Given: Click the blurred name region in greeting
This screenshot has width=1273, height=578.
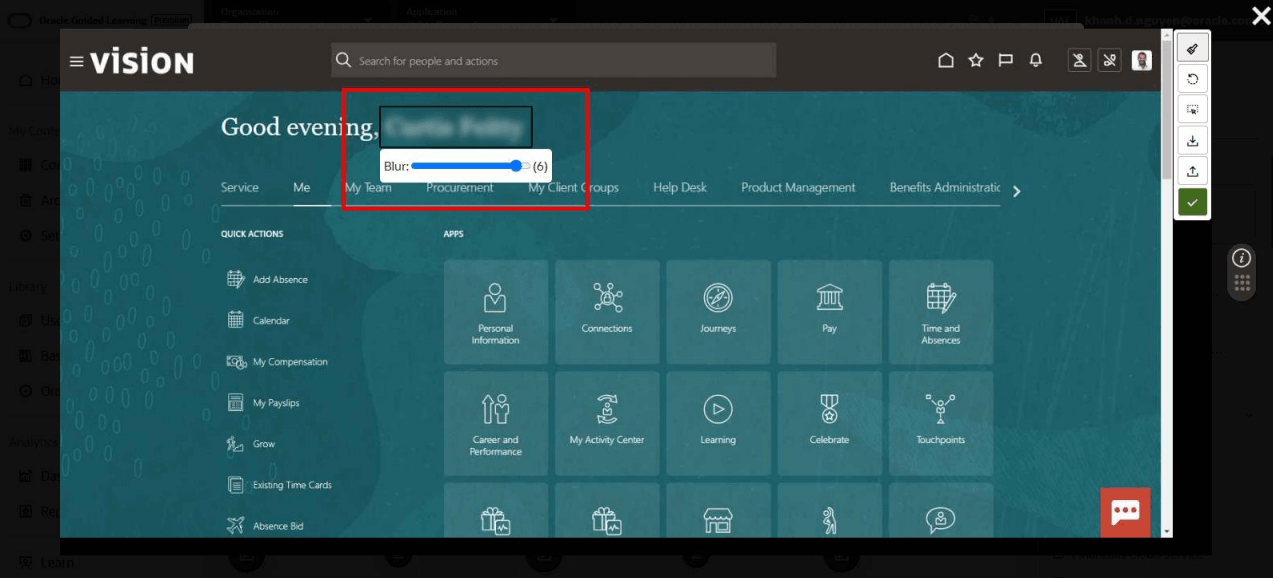Looking at the screenshot, I should click(456, 127).
